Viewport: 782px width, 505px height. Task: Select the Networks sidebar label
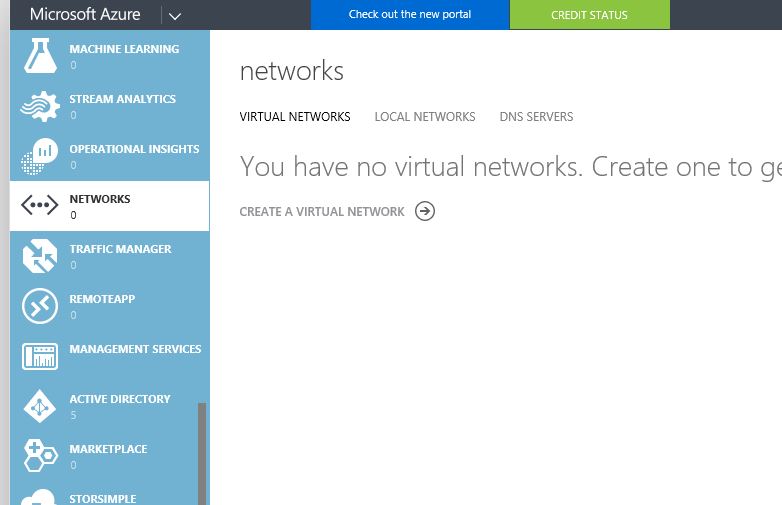[x=100, y=199]
